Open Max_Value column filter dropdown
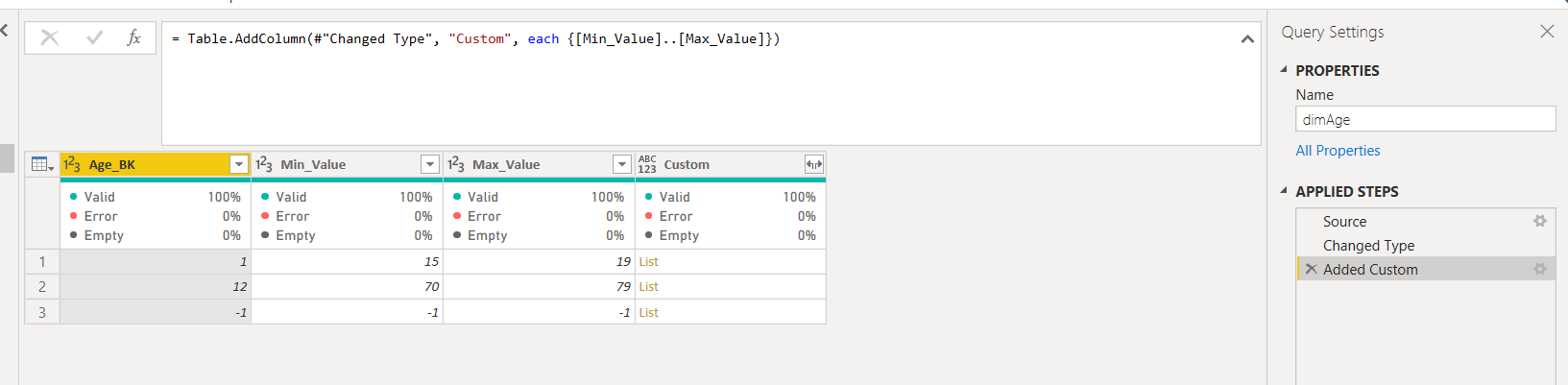 click(x=622, y=164)
